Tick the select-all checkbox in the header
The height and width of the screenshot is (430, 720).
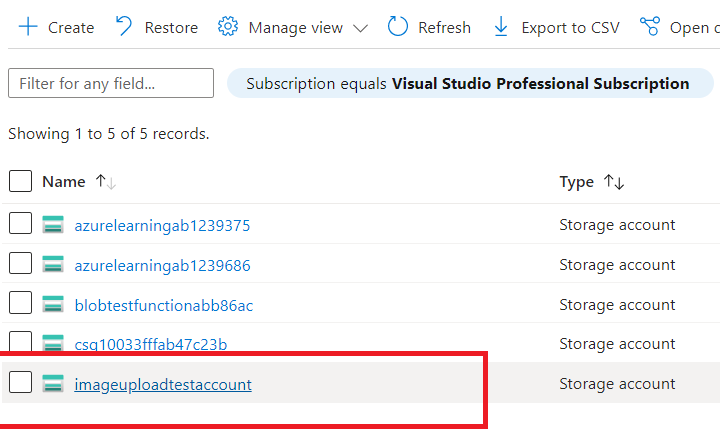pos(20,181)
